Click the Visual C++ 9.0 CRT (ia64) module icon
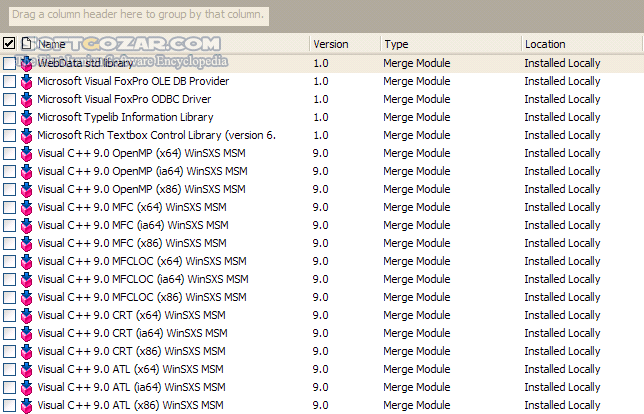Image resolution: width=644 pixels, height=414 pixels. tap(27, 333)
